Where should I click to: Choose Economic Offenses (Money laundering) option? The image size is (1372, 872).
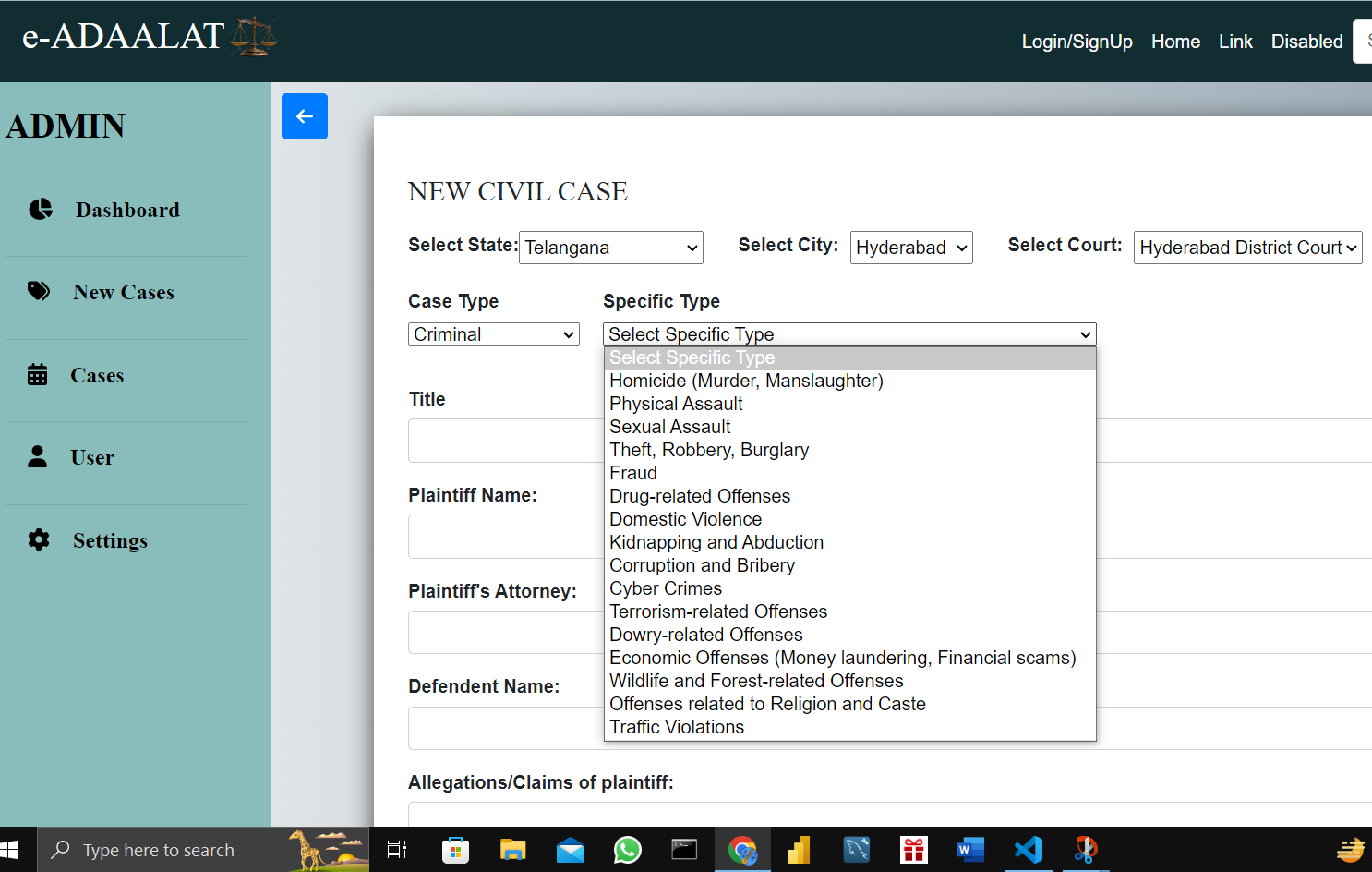(x=850, y=658)
